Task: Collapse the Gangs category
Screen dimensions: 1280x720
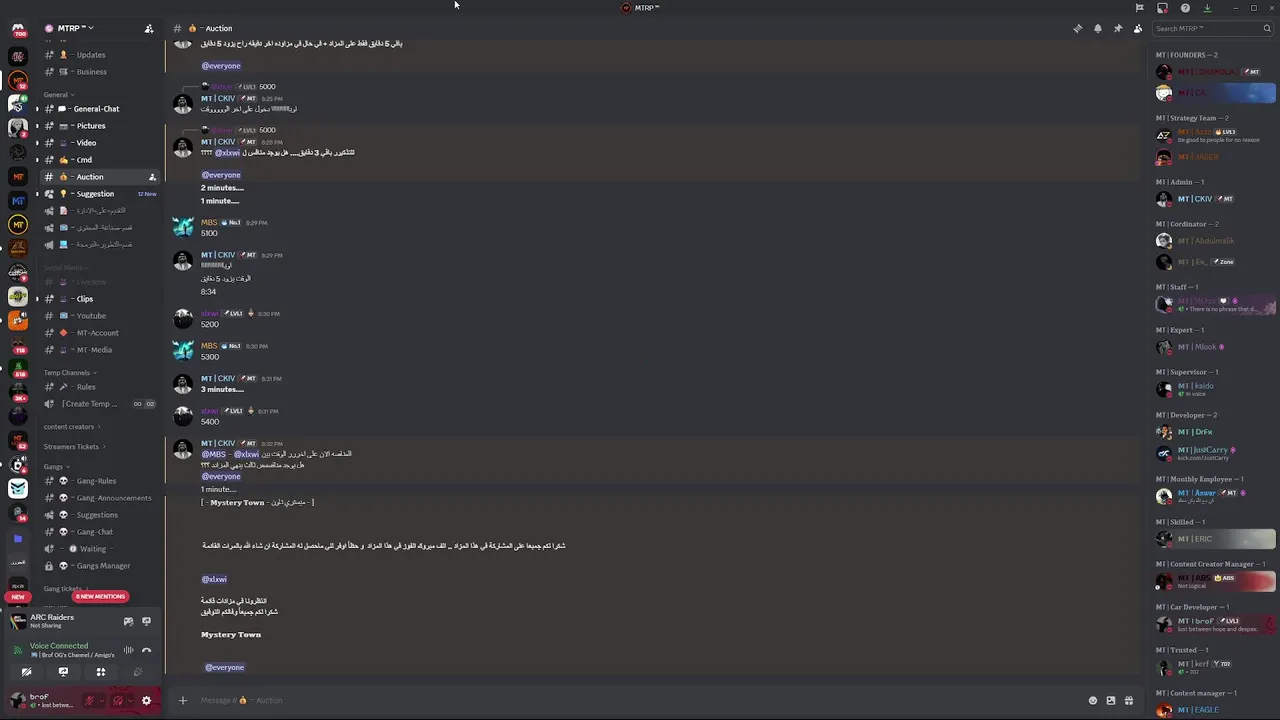Action: point(55,467)
